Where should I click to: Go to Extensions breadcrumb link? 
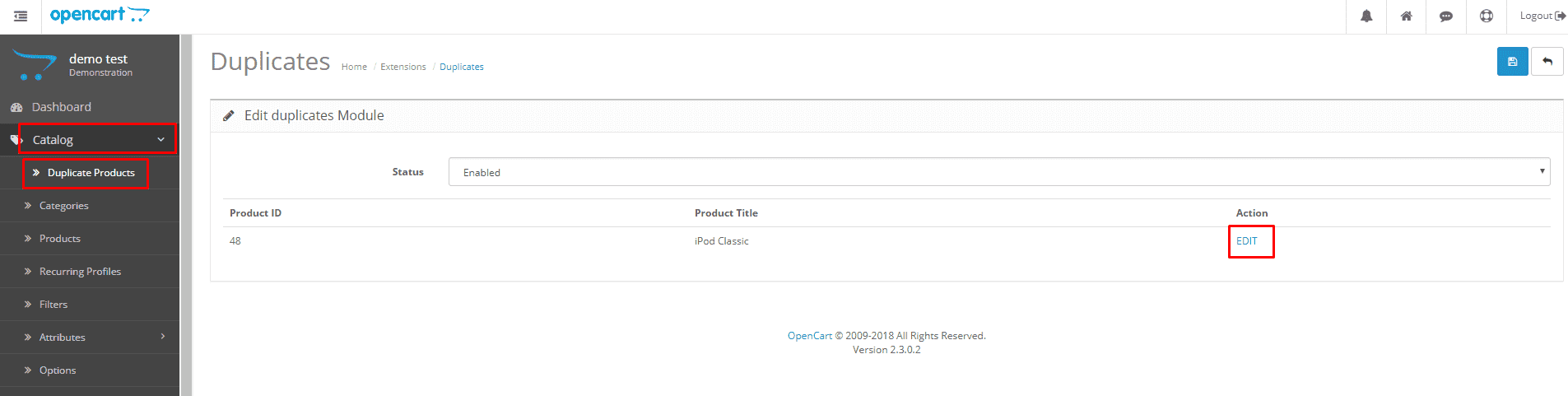click(403, 67)
